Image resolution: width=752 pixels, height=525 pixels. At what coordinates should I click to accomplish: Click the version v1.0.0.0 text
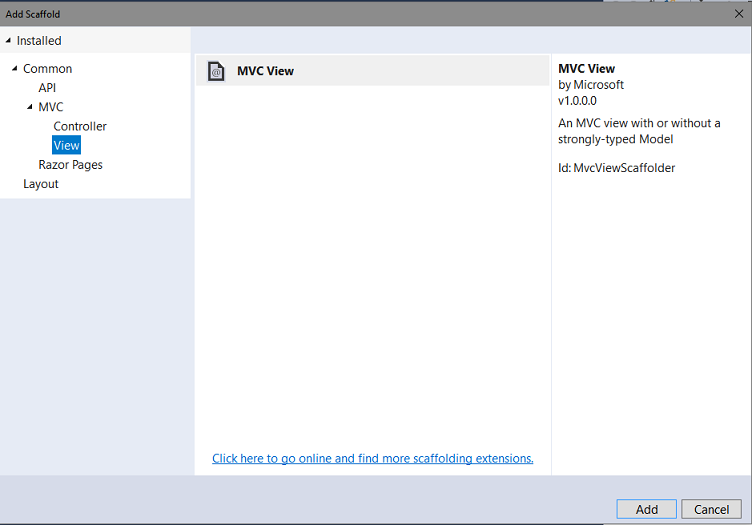coord(577,101)
